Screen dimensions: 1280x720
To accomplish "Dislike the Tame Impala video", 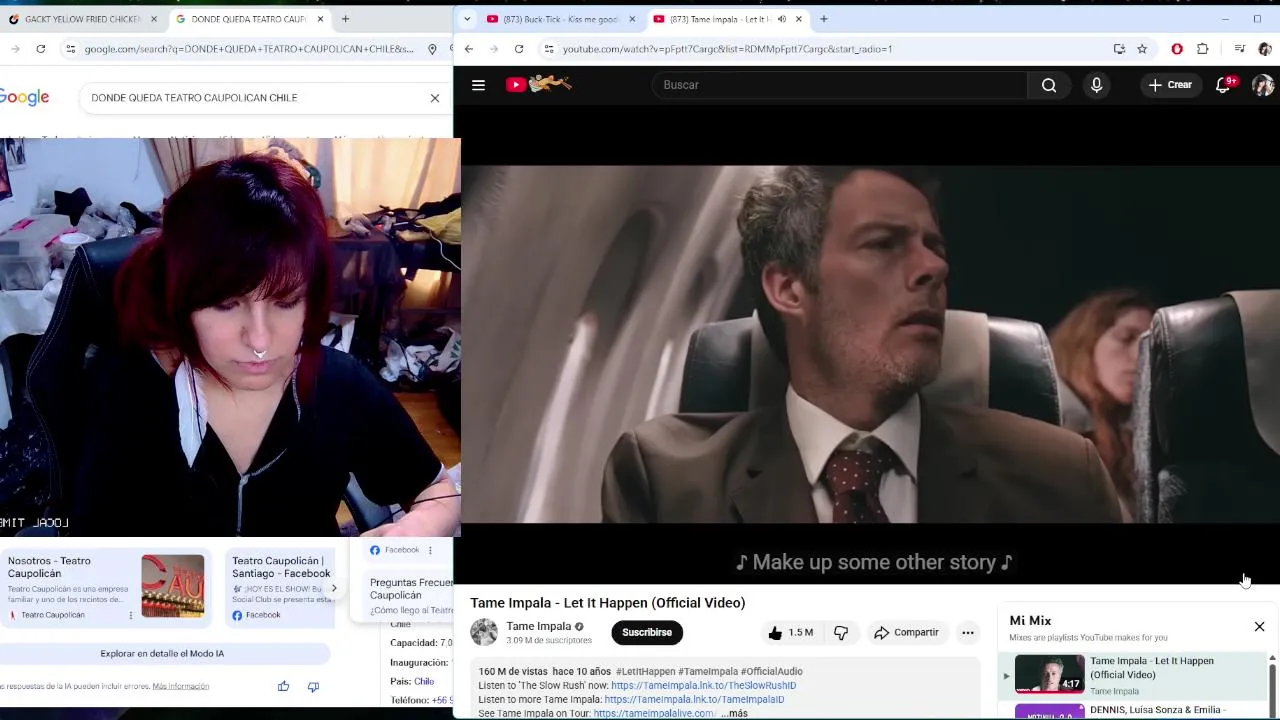I will click(x=841, y=632).
